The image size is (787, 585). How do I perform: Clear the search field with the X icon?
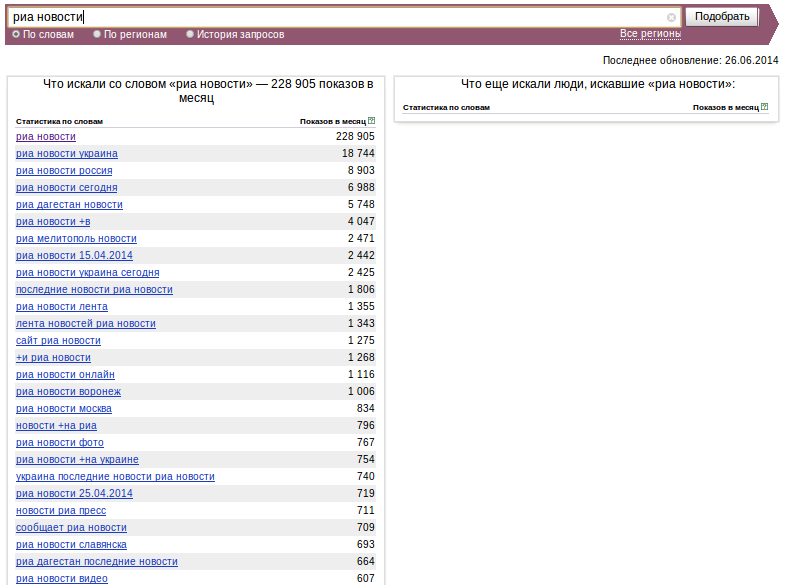671,18
